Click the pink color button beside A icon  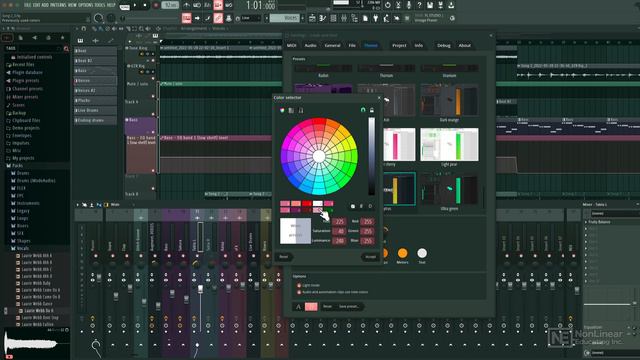pos(311,307)
